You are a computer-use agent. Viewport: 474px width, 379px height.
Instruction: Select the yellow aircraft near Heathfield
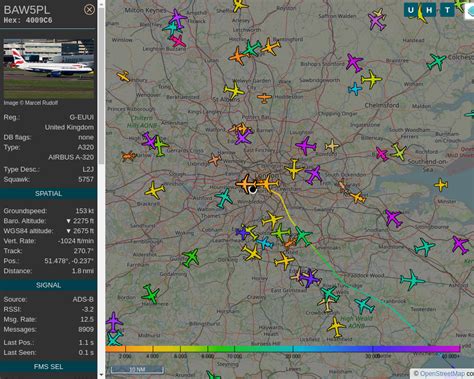[x=336, y=327]
